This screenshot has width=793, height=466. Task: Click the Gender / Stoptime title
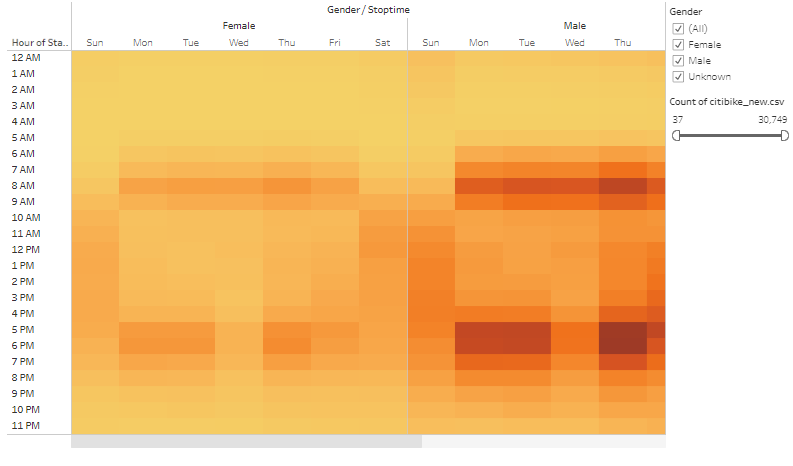pos(368,10)
